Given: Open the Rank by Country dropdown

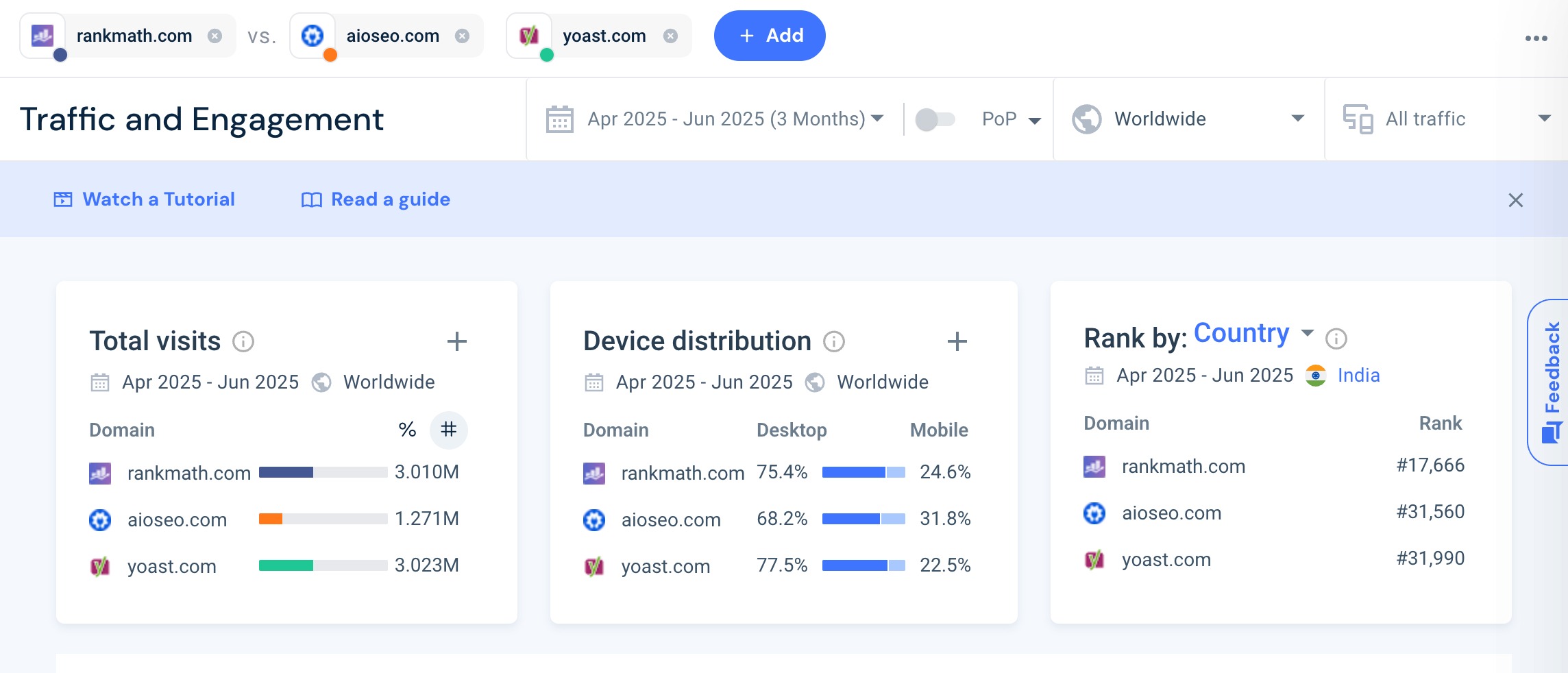Looking at the screenshot, I should pyautogui.click(x=1253, y=334).
